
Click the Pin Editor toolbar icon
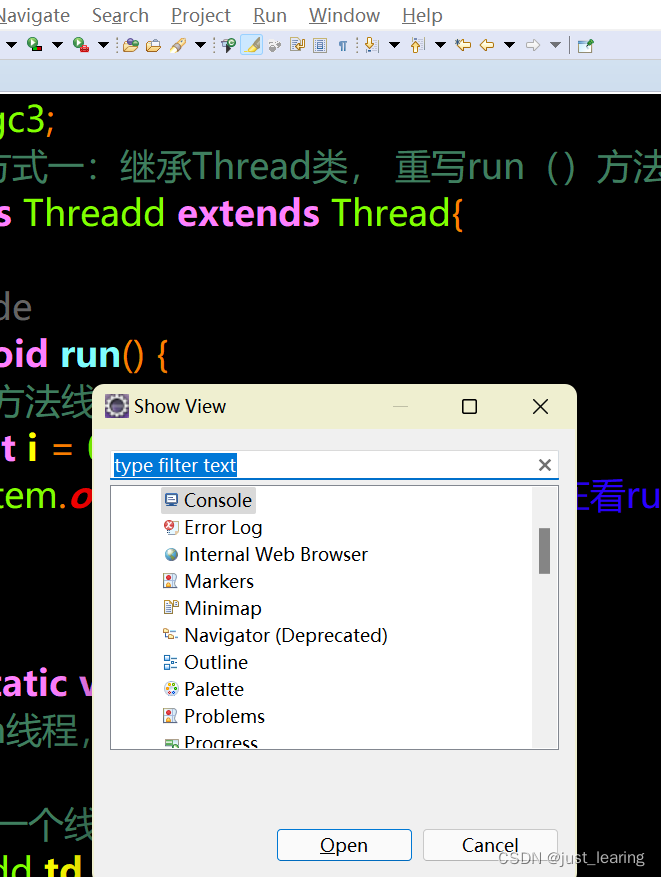pos(585,45)
